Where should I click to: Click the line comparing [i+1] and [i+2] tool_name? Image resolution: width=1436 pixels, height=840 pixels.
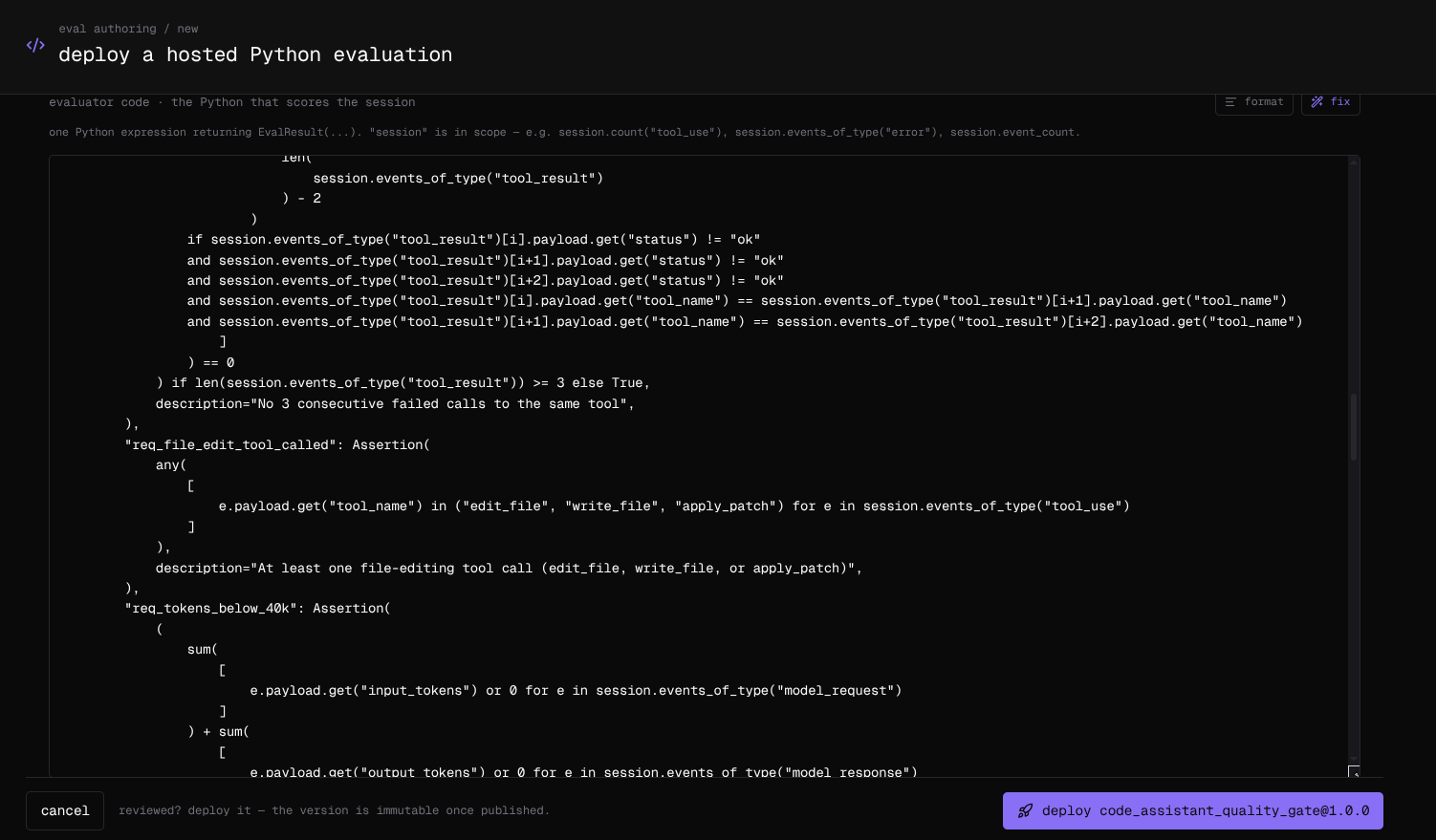coord(745,322)
